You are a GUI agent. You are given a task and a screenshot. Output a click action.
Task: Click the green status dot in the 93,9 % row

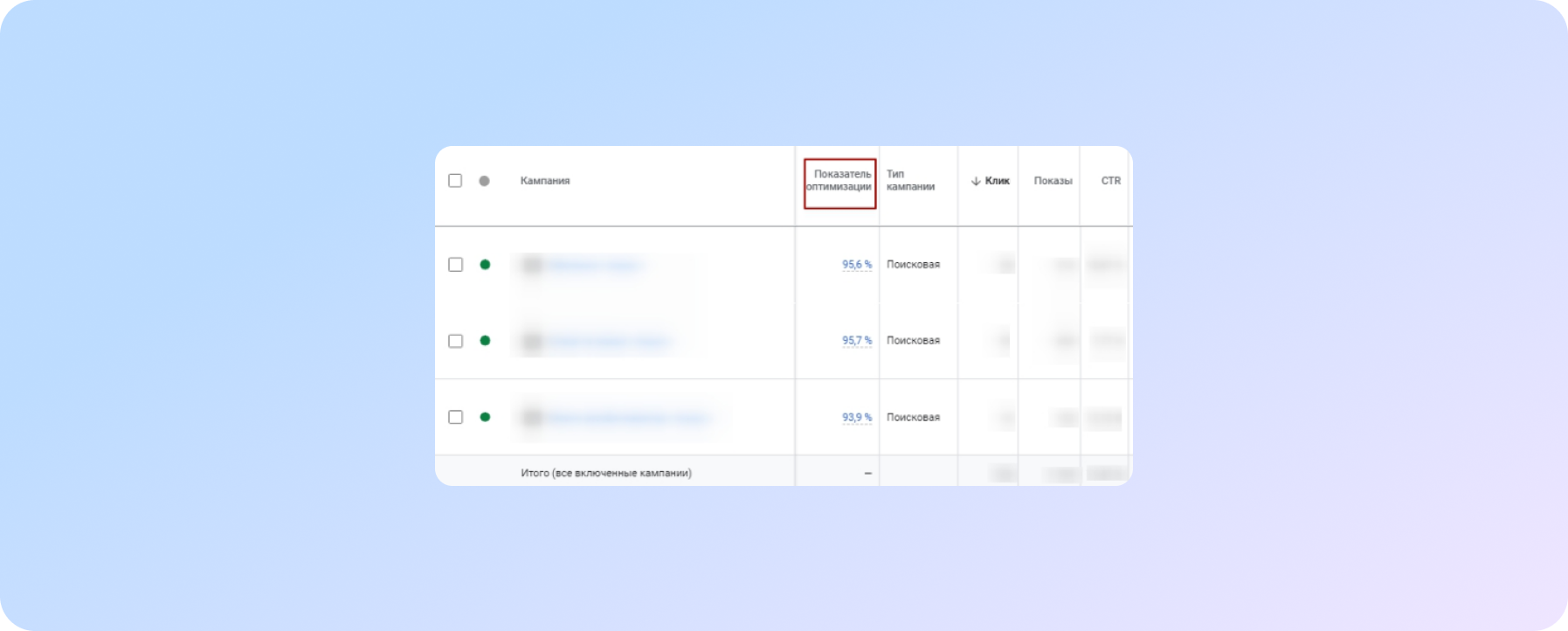485,417
